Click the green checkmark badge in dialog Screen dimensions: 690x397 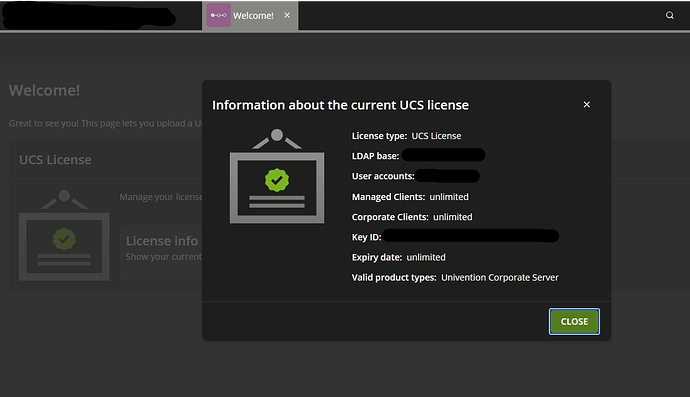277,180
